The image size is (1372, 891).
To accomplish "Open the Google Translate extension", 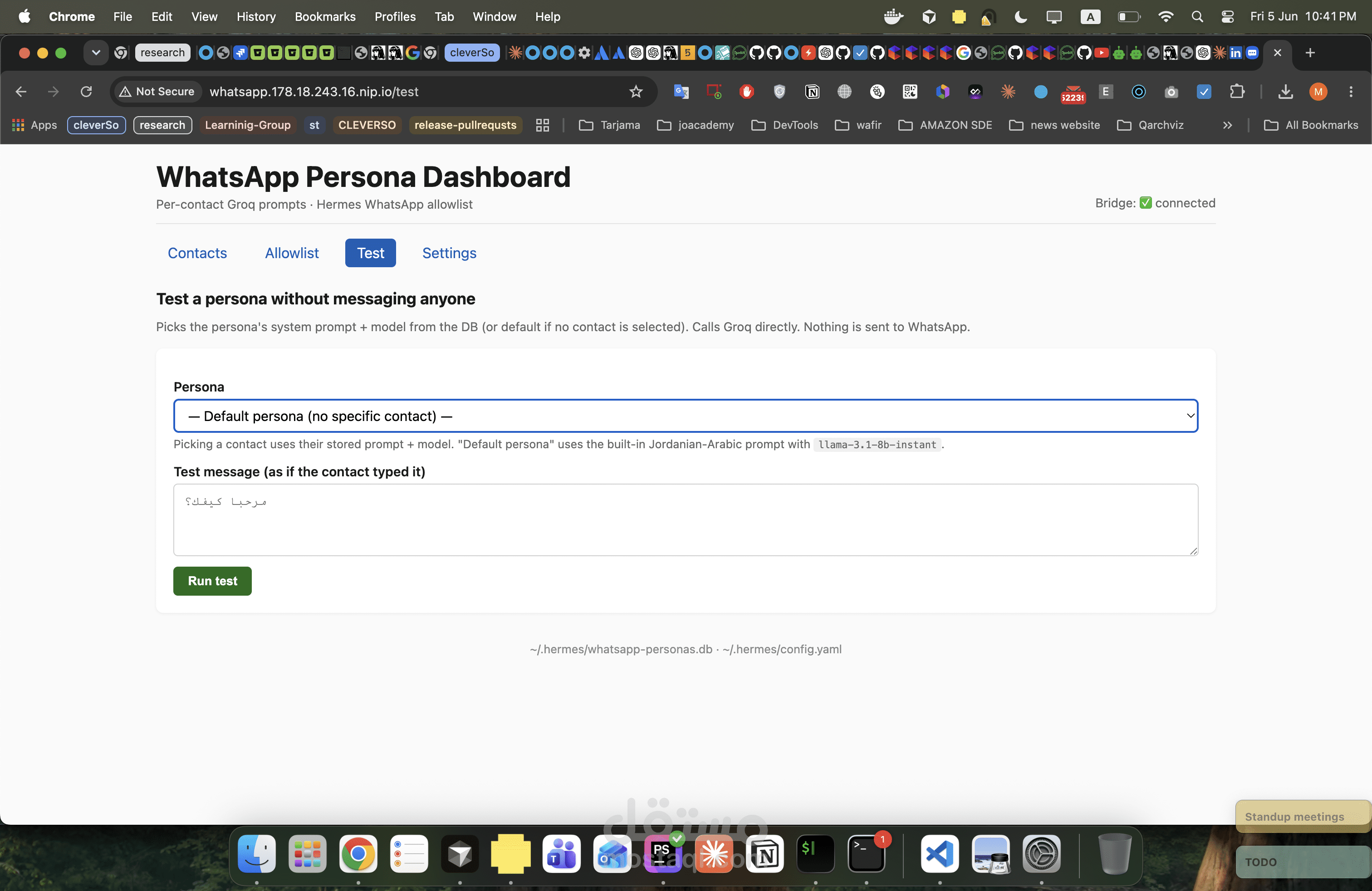I will pyautogui.click(x=681, y=92).
